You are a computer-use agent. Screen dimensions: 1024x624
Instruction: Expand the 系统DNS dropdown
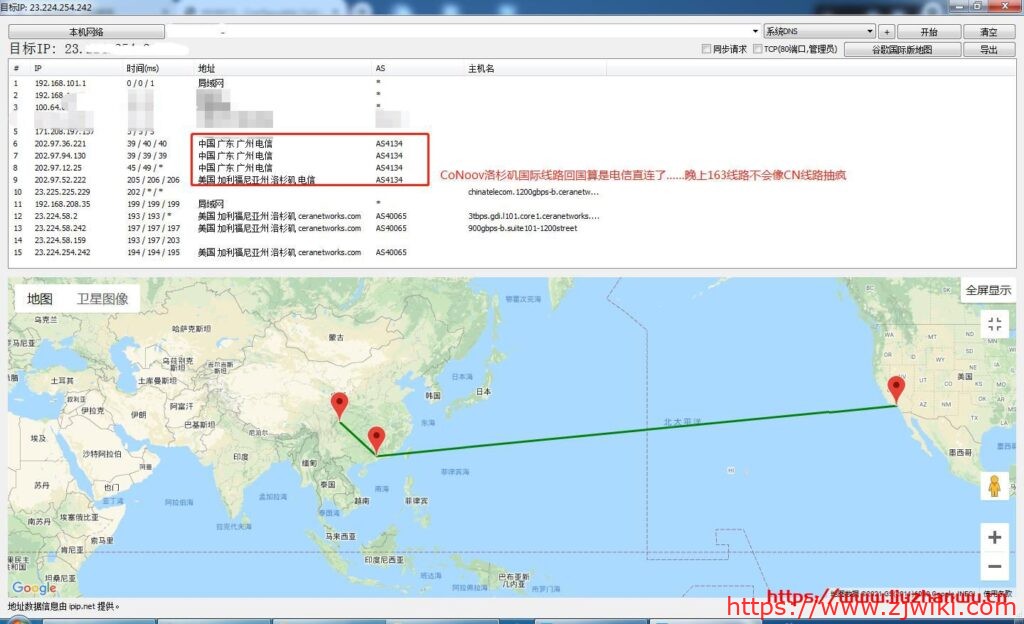coord(870,32)
